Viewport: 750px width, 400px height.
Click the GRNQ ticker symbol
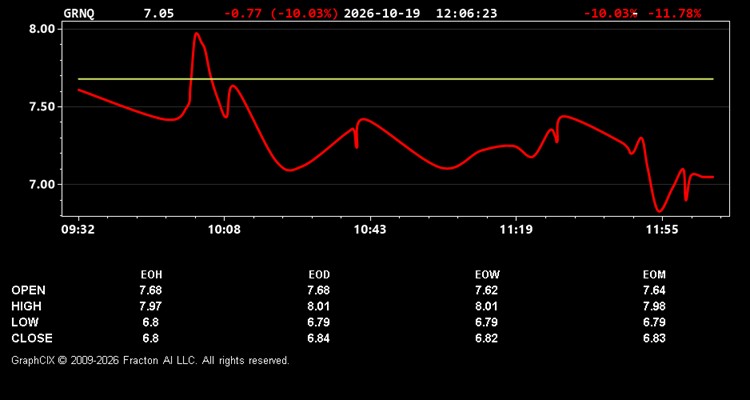pyautogui.click(x=79, y=13)
